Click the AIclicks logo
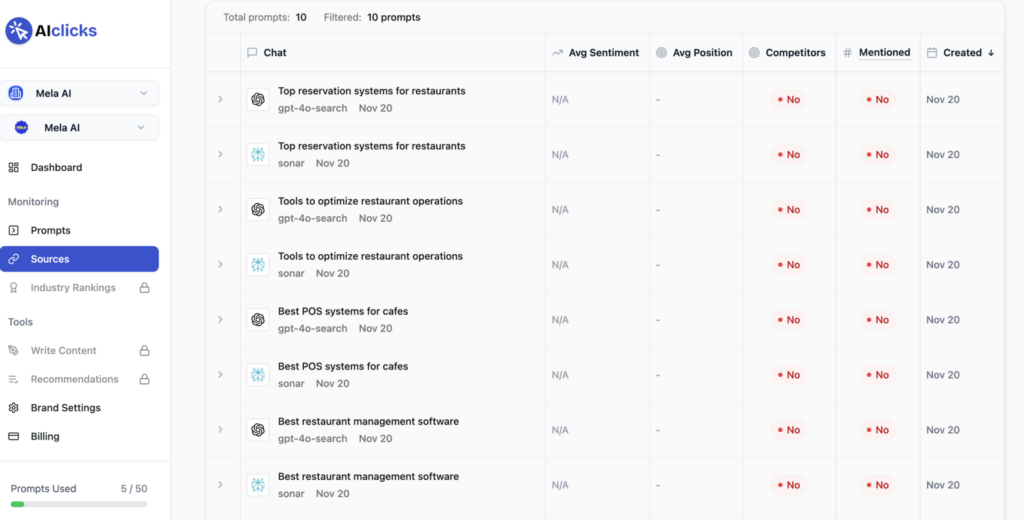1024x520 pixels. click(x=51, y=31)
